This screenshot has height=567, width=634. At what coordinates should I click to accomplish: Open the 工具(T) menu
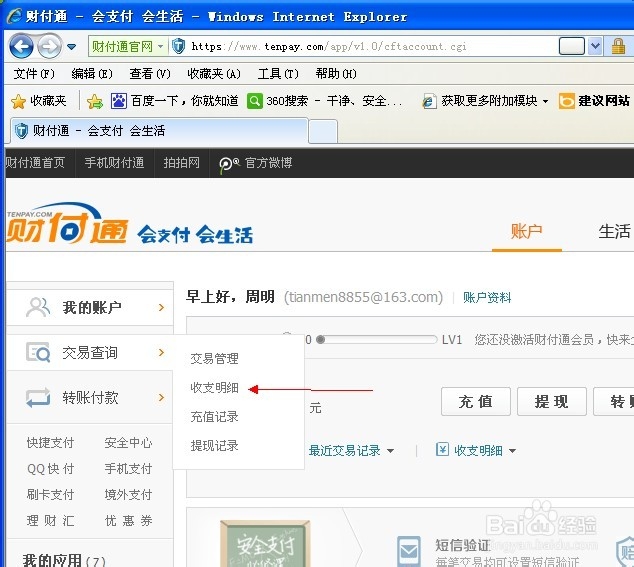tap(278, 74)
